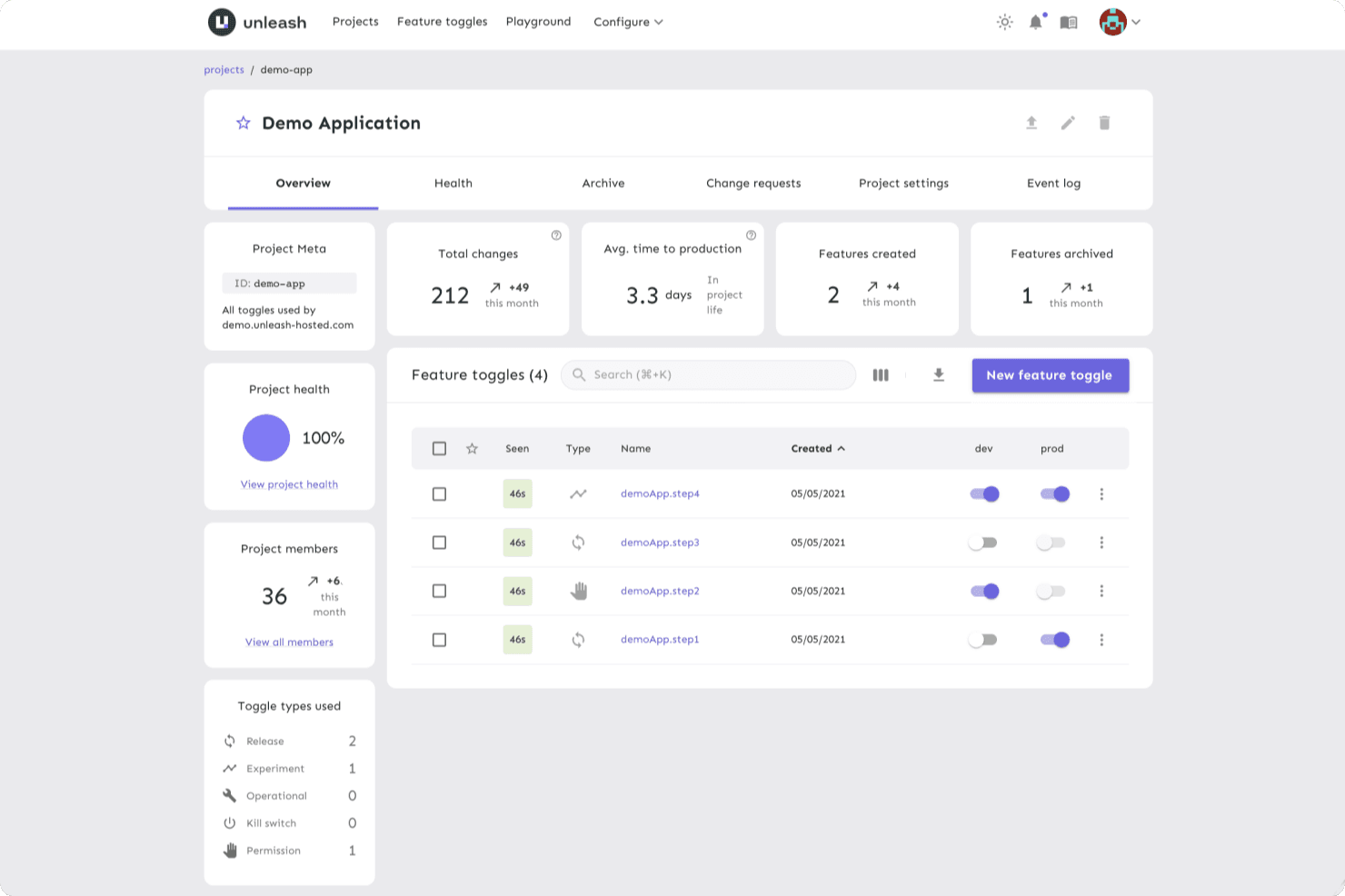The height and width of the screenshot is (896, 1345).
Task: Sort by the Created column header
Action: [818, 449]
